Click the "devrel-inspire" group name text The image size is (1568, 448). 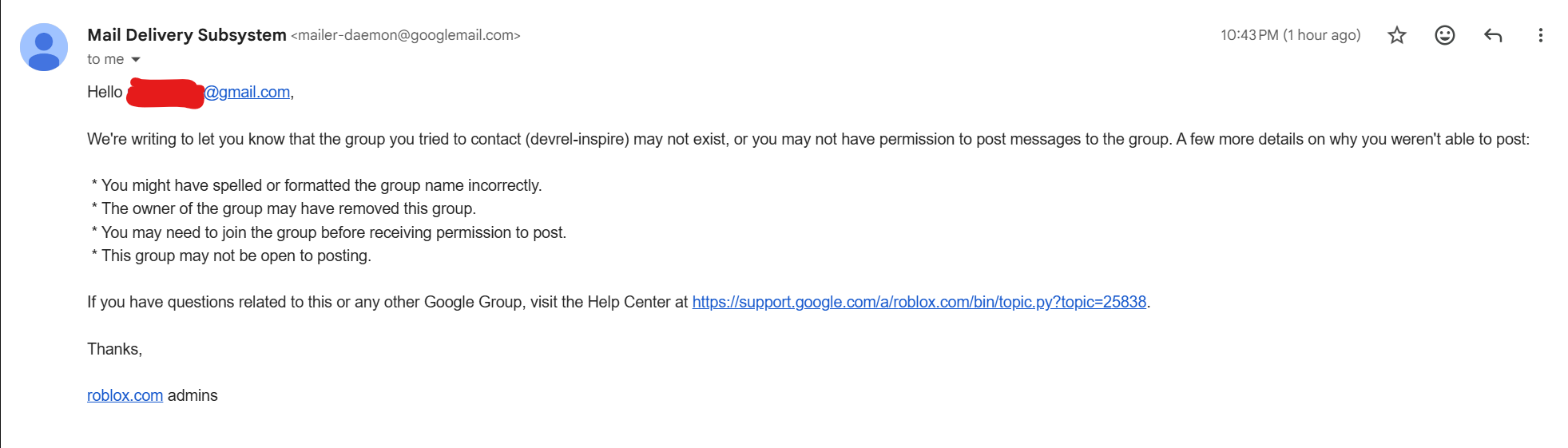(x=578, y=139)
